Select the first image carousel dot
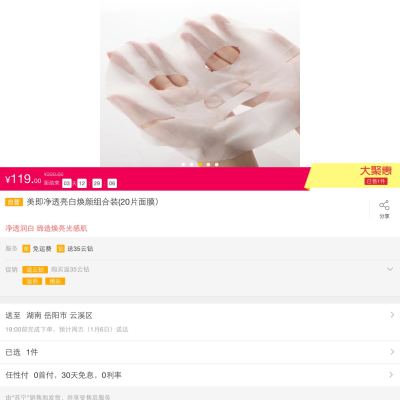Viewport: 400px width, 400px height. click(183, 164)
